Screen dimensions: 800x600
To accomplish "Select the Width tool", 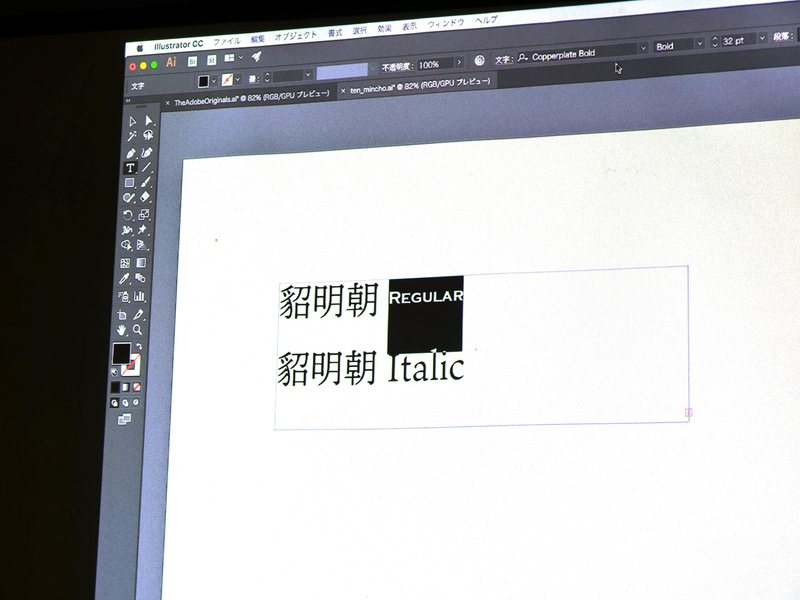I will 127,230.
